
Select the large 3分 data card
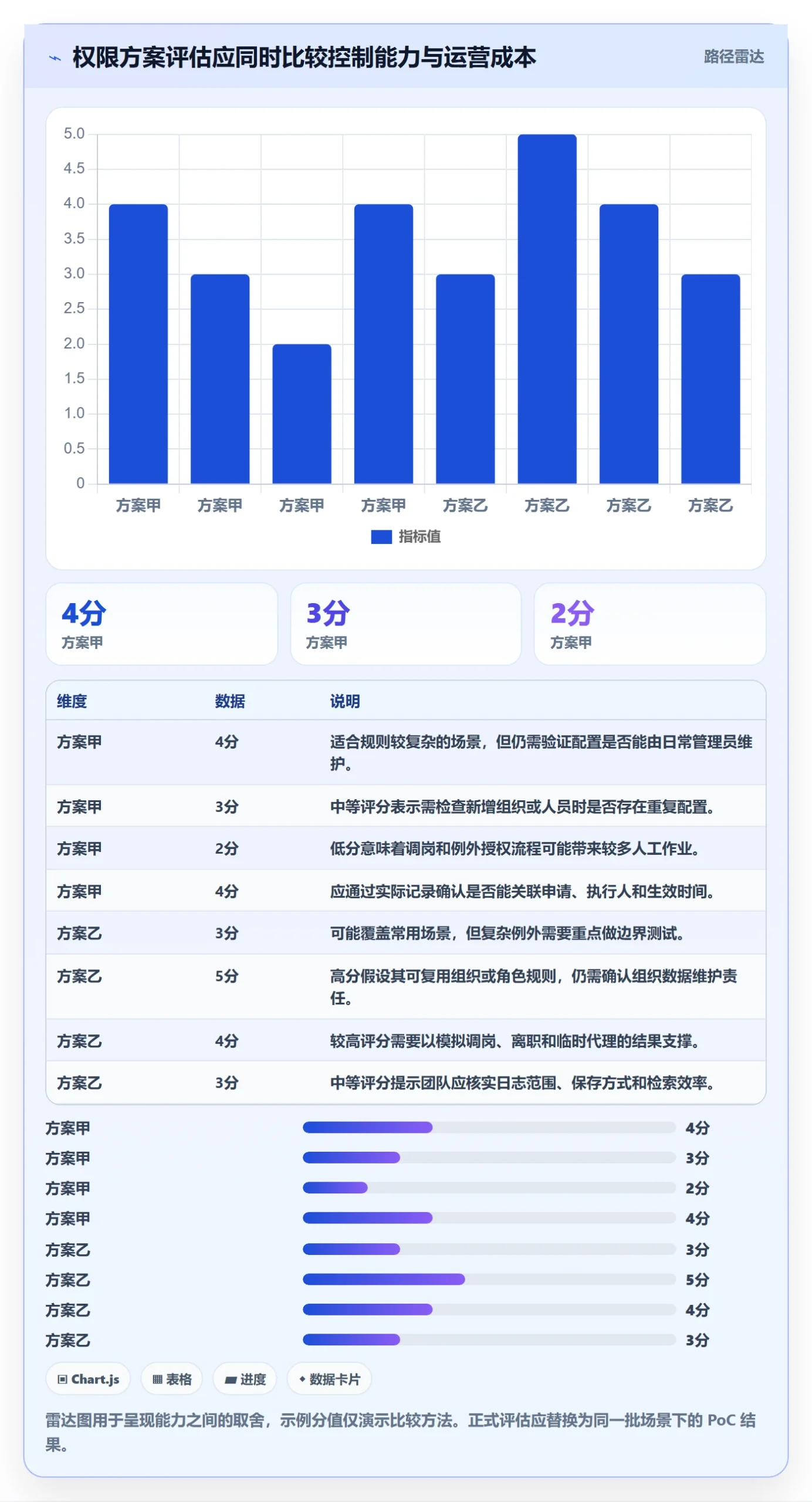405,624
